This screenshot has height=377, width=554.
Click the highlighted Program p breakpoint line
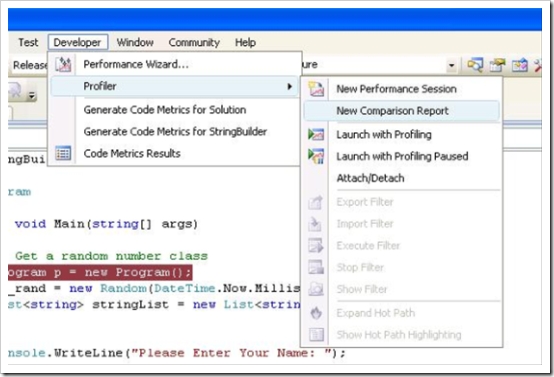pyautogui.click(x=100, y=272)
